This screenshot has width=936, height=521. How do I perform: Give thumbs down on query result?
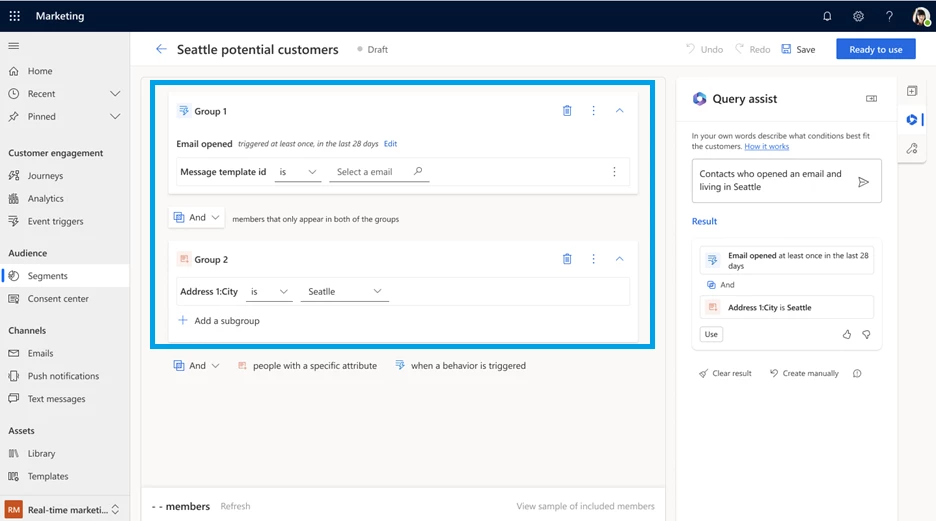866,334
